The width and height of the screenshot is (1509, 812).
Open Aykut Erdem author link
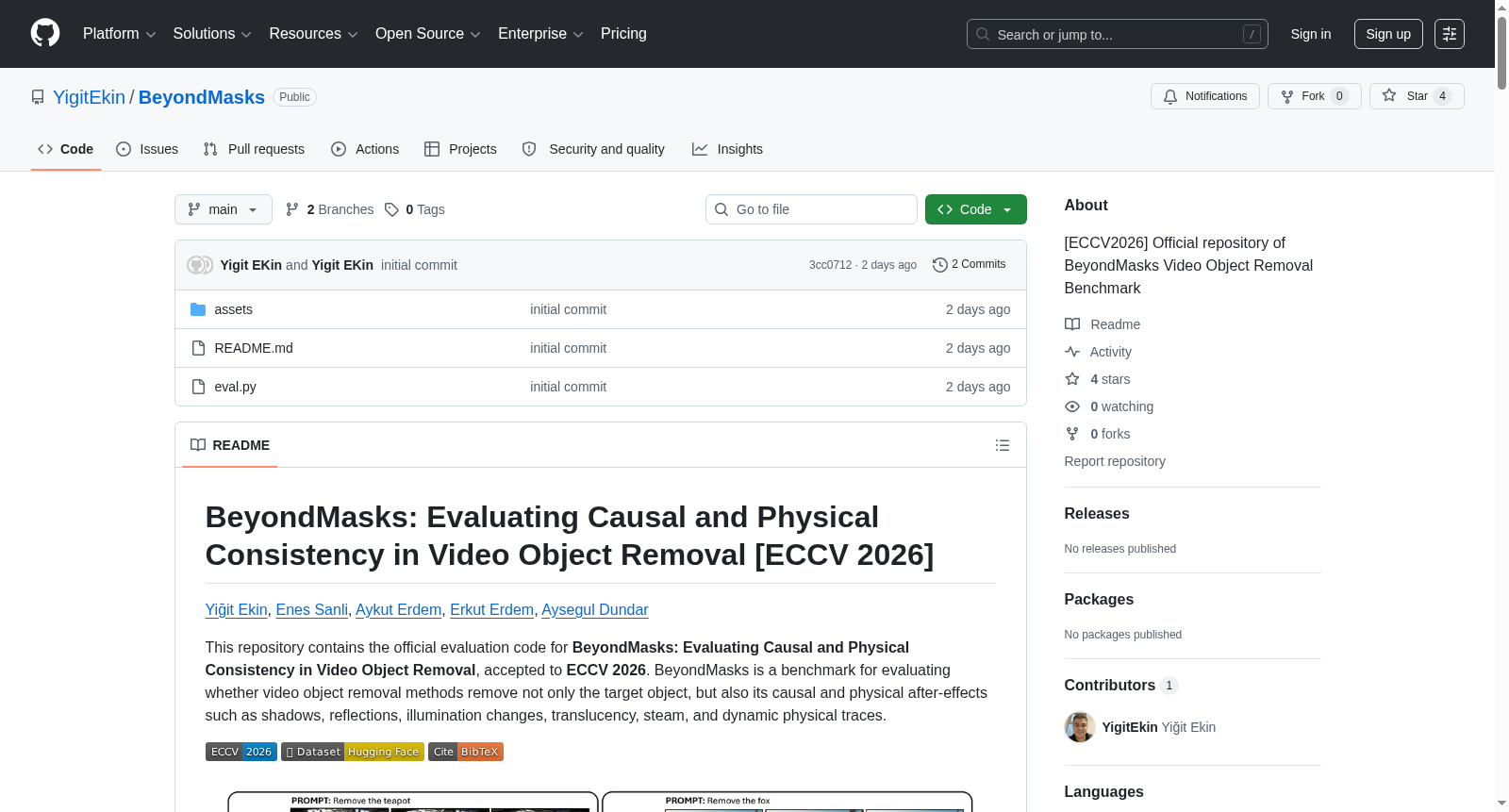tap(399, 609)
